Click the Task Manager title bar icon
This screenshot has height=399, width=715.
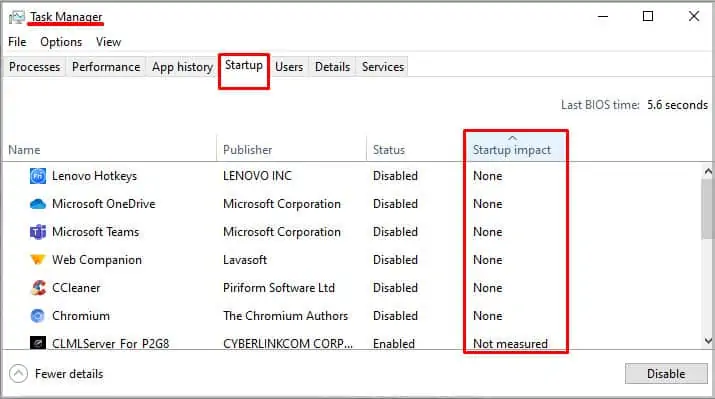(x=17, y=17)
